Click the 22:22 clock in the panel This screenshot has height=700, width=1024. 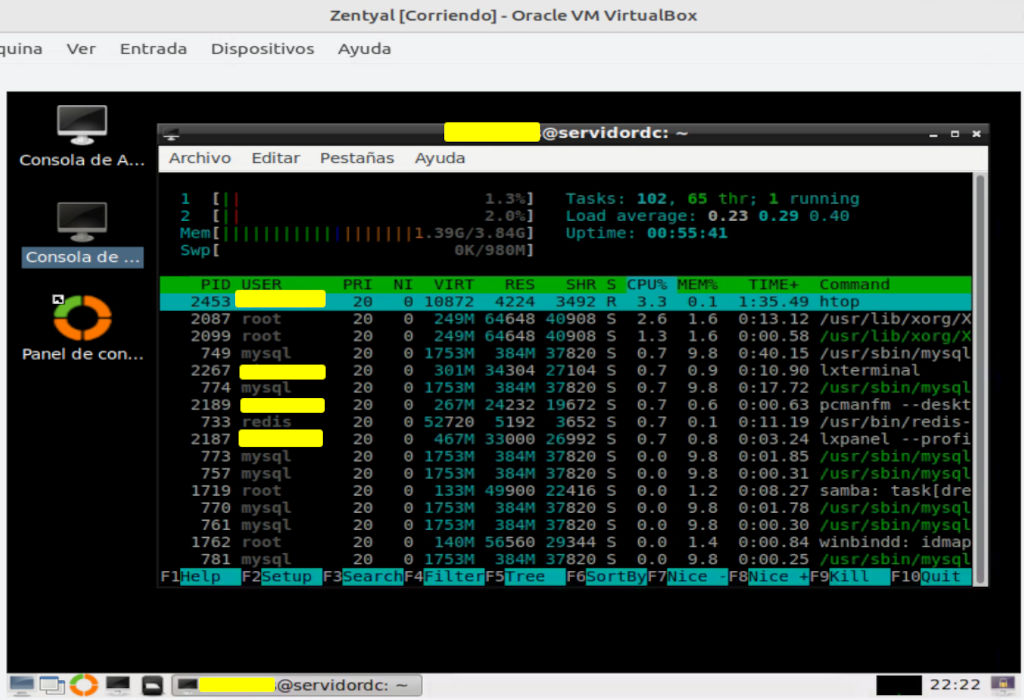click(955, 684)
